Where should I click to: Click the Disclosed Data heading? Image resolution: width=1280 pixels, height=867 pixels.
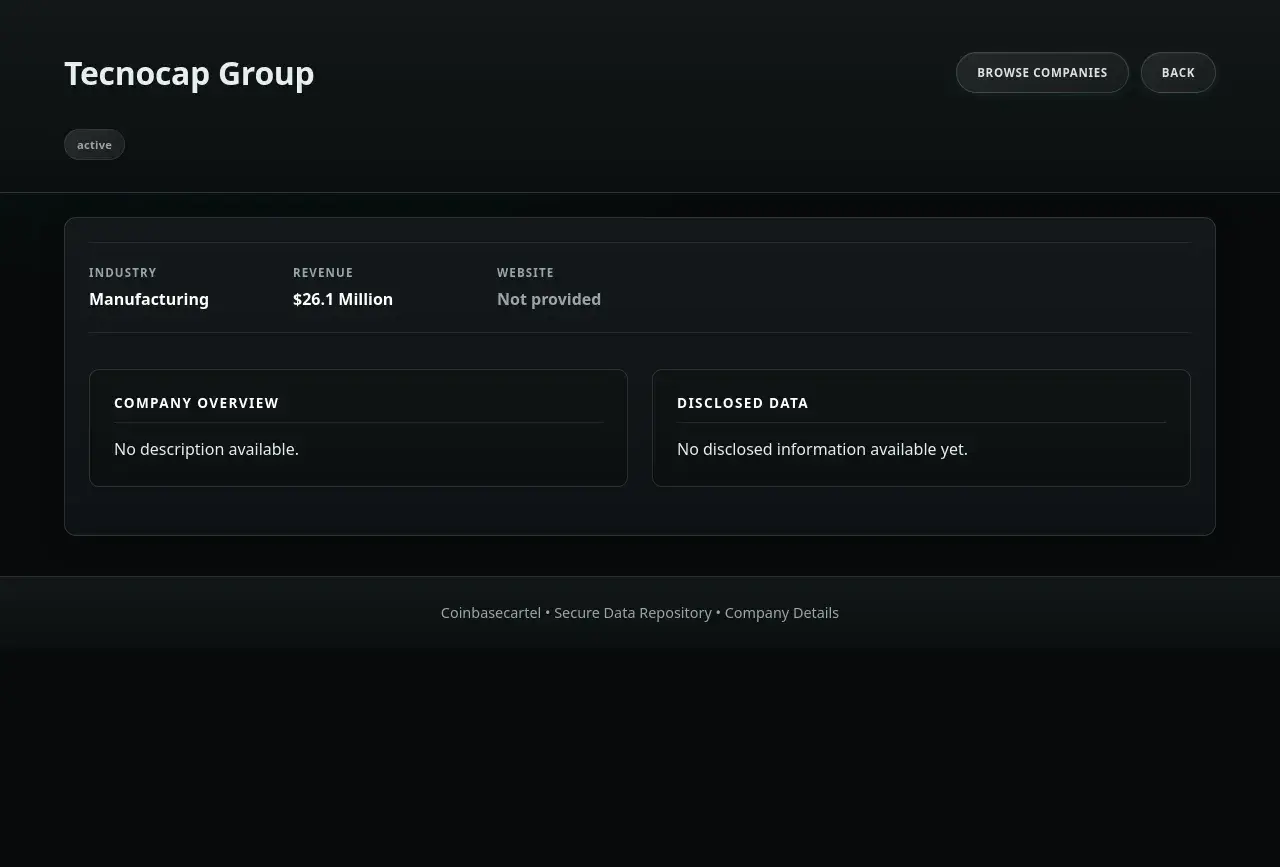pos(742,403)
